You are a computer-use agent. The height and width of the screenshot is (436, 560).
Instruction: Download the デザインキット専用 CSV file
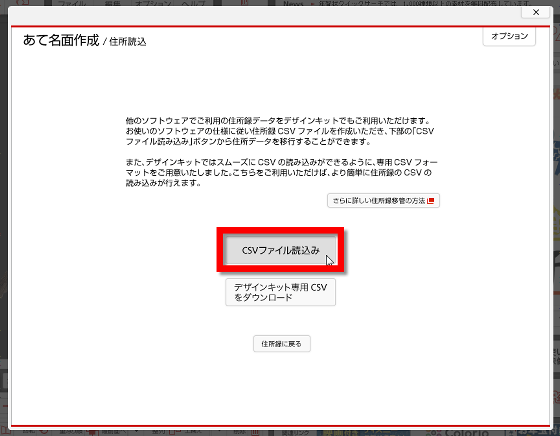pyautogui.click(x=280, y=292)
